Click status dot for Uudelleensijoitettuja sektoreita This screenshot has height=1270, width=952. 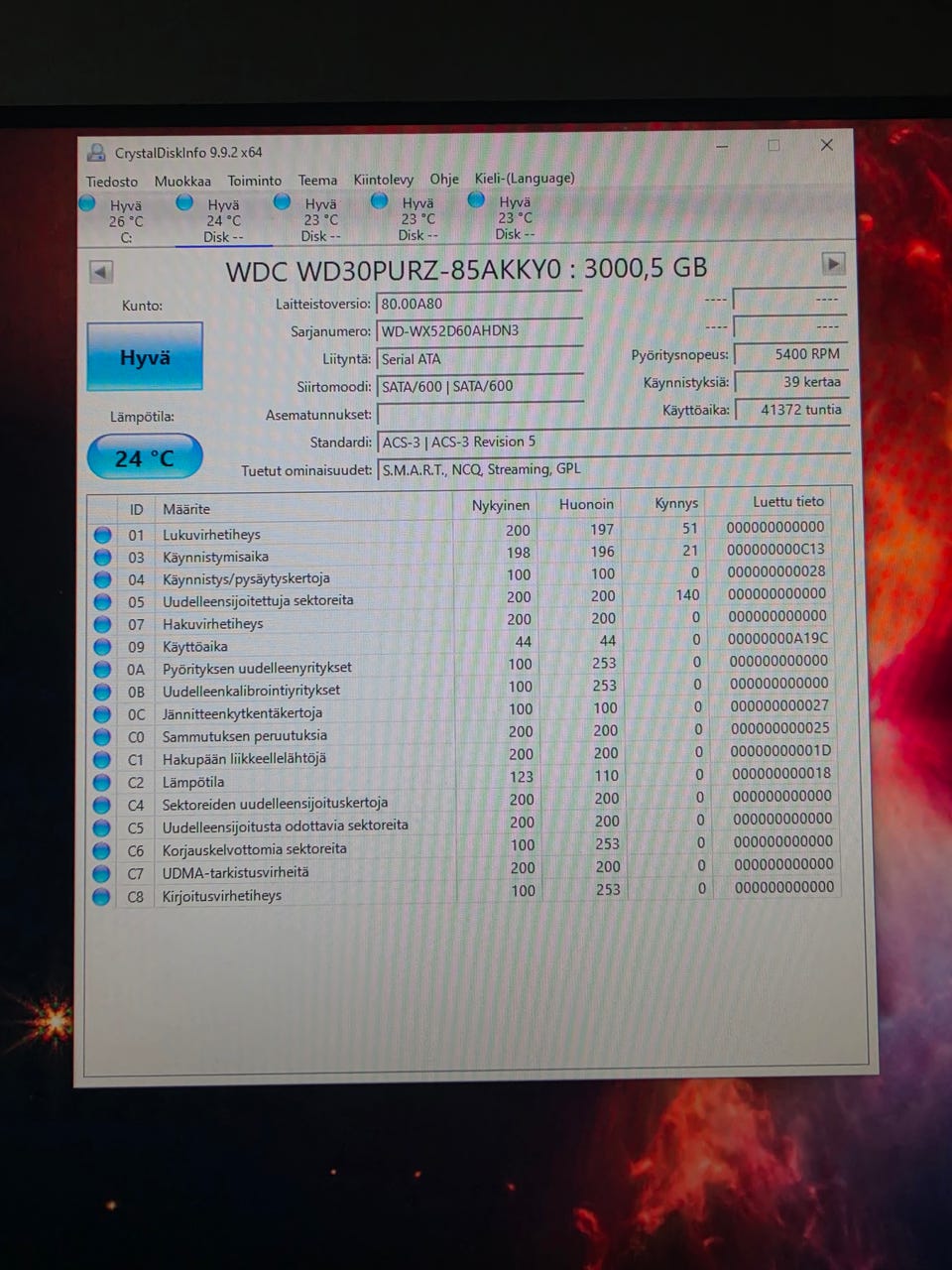(102, 601)
